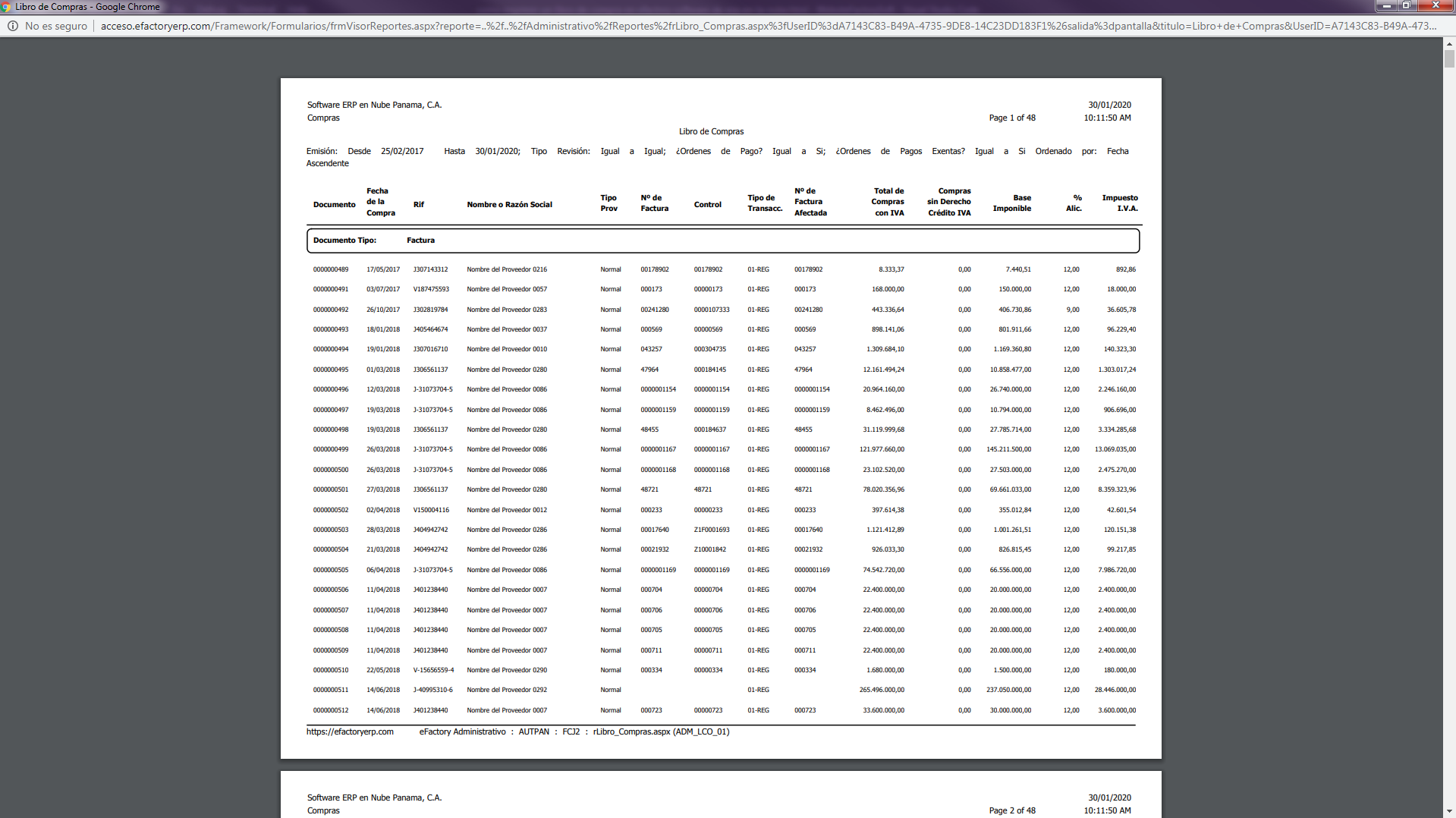Click the control number Z1F0001693
The height and width of the screenshot is (818, 1456).
click(712, 530)
